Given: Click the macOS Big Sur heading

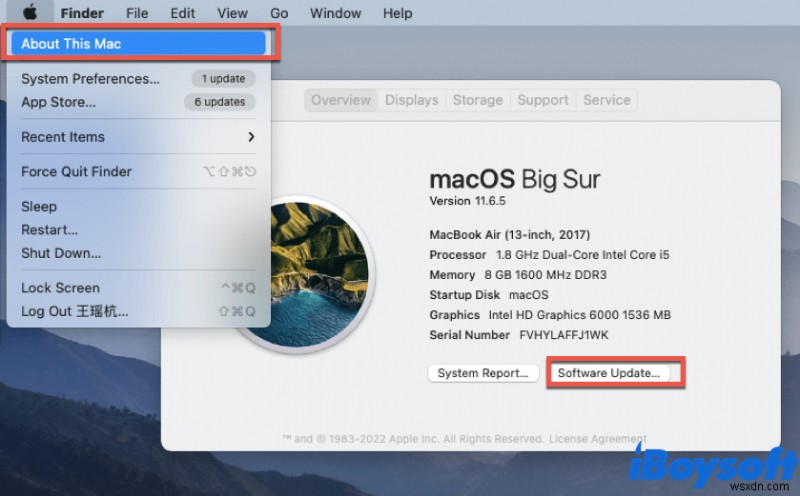Looking at the screenshot, I should coord(514,179).
